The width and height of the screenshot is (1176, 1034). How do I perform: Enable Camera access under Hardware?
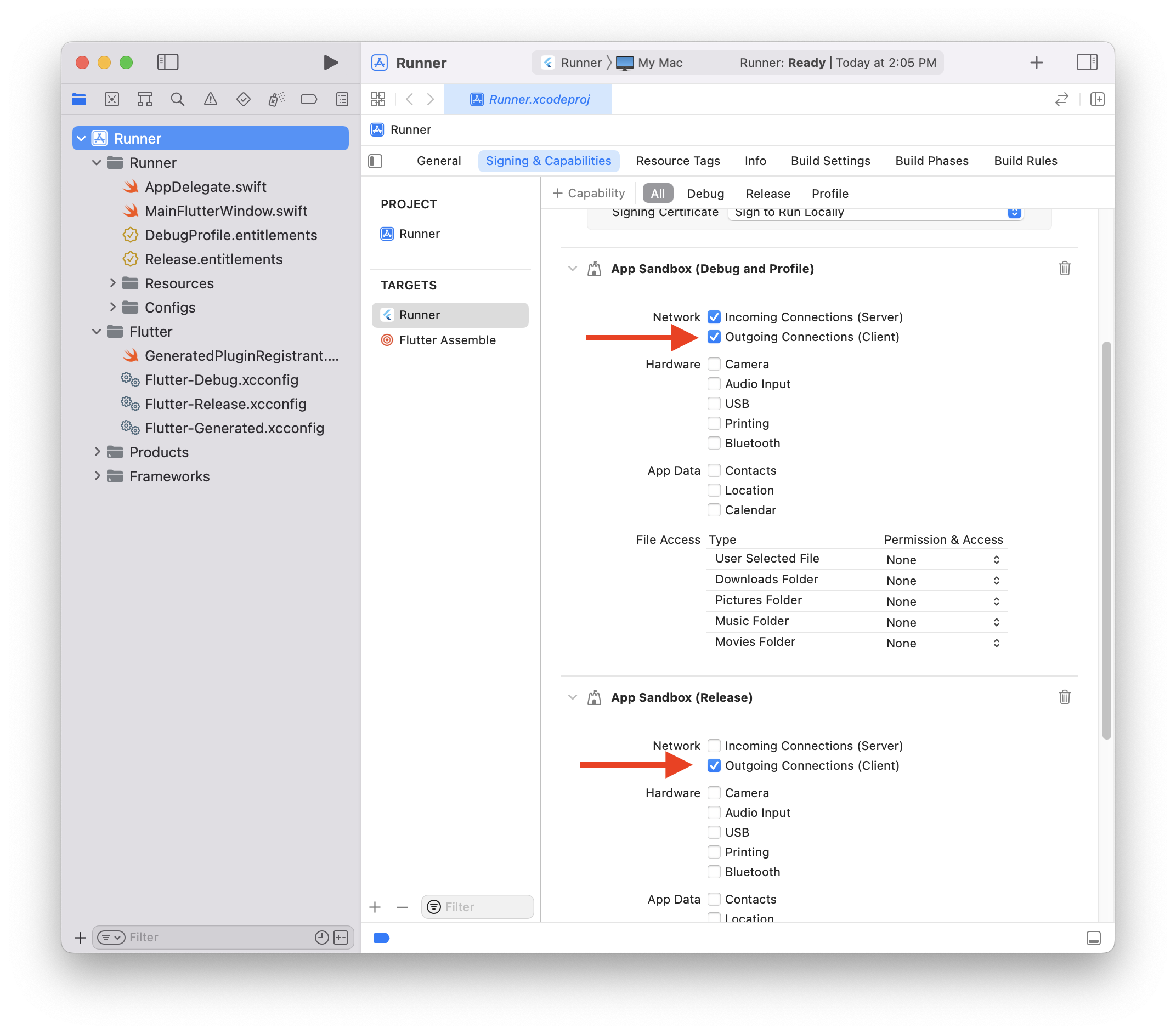click(714, 363)
